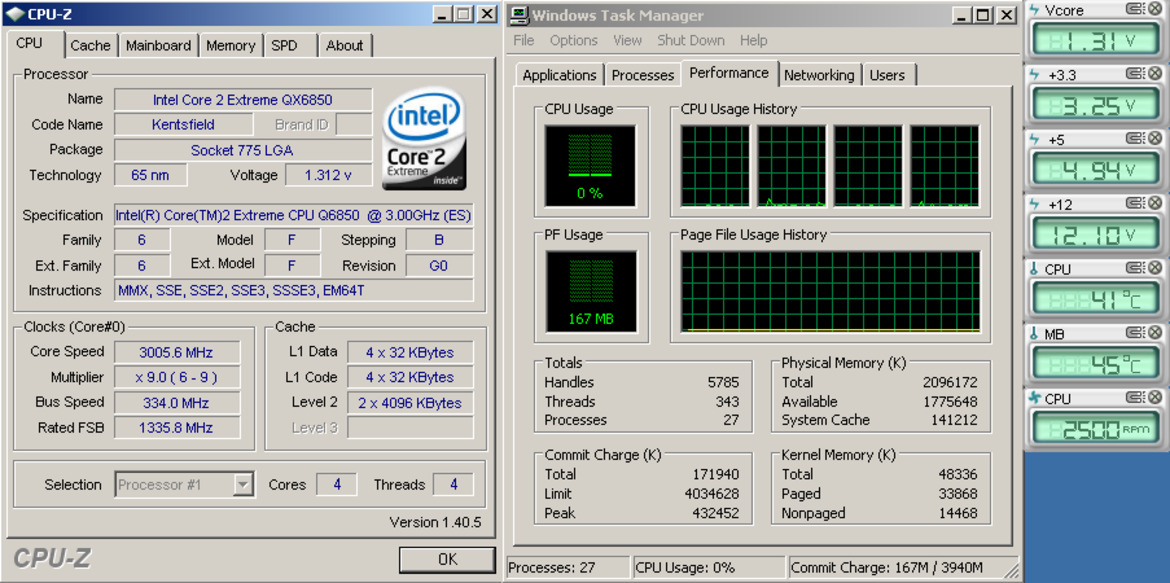1170x583 pixels.
Task: Click the Rated FSB 1335.8 MHz value
Action: pyautogui.click(x=177, y=428)
